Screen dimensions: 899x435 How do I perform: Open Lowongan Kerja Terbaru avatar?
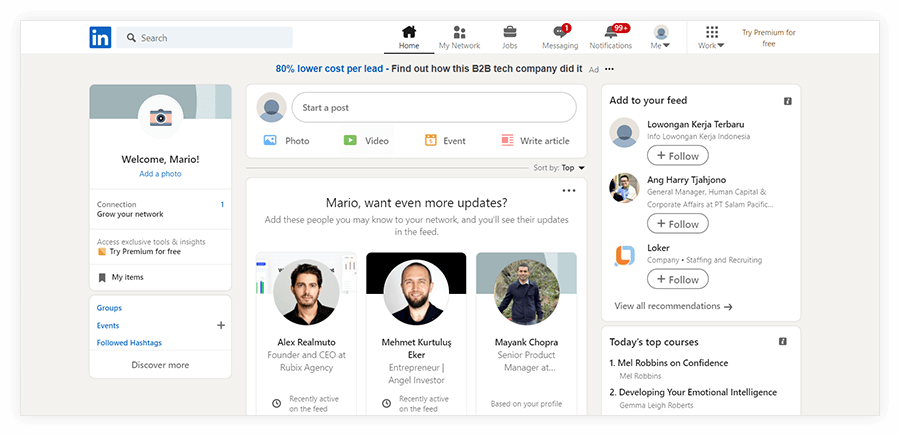(x=624, y=132)
